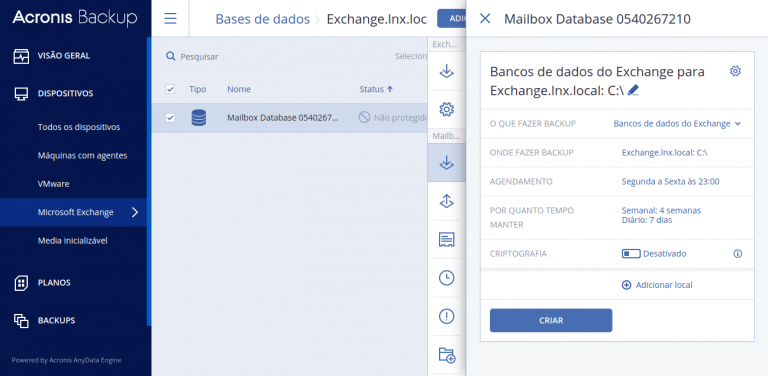Edit plan name with pencil icon
This screenshot has width=768, height=376.
pyautogui.click(x=633, y=90)
